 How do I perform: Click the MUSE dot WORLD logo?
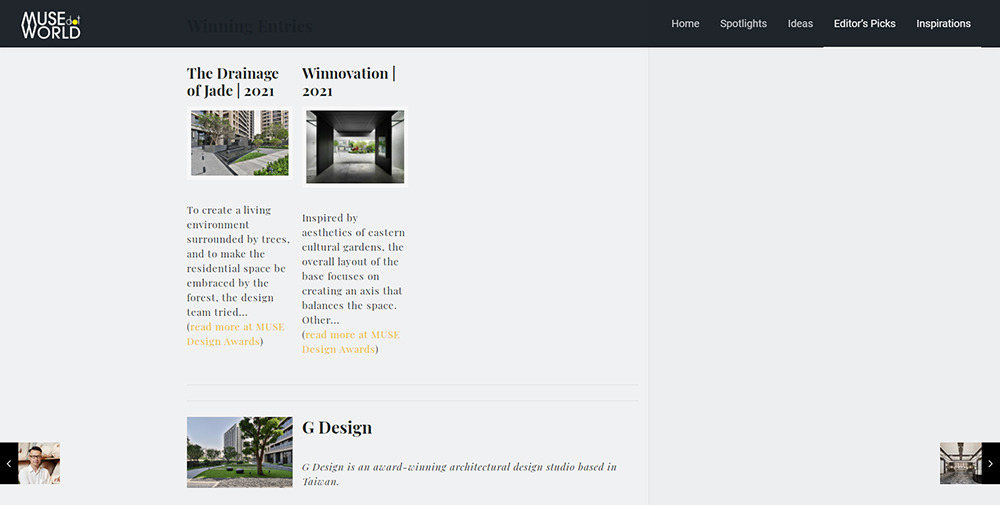pyautogui.click(x=51, y=25)
